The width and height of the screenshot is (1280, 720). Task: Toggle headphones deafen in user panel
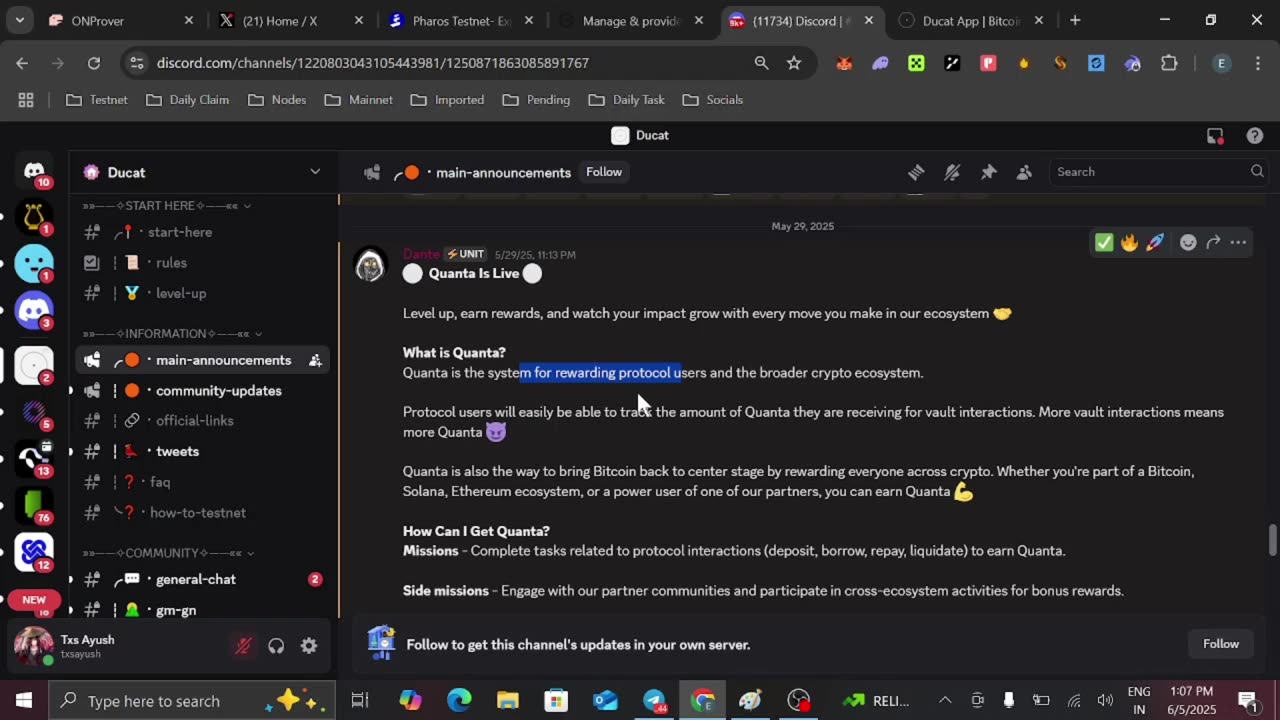[x=276, y=646]
